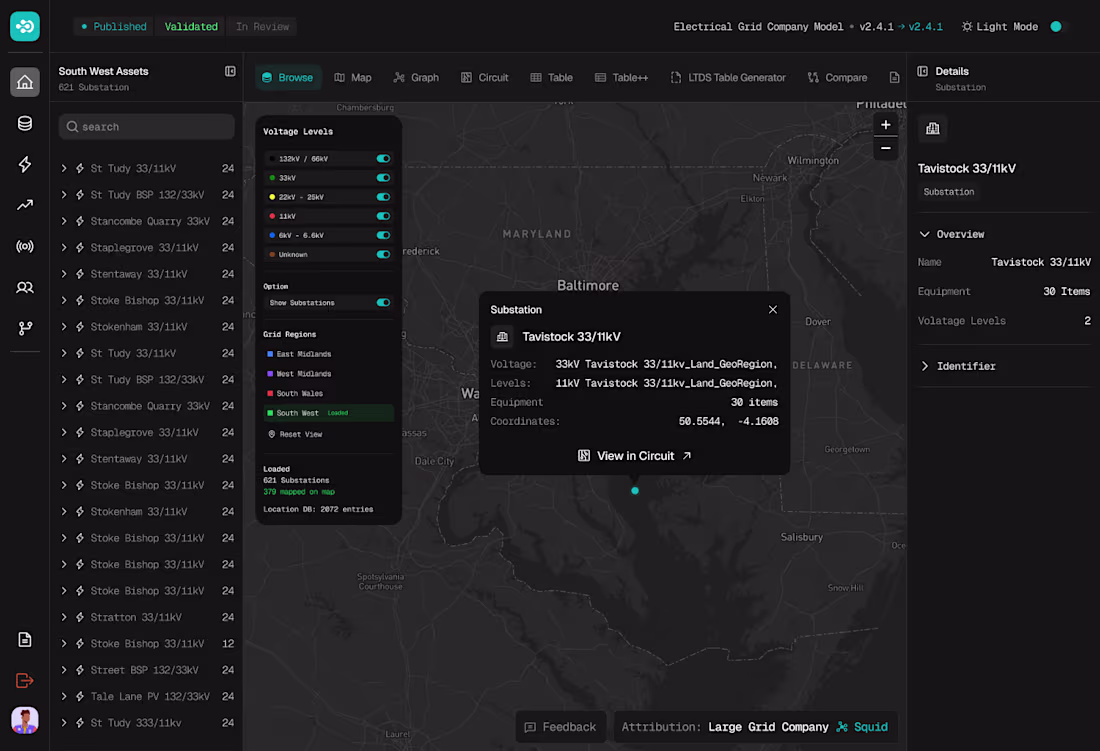Screen dimensions: 1100x751
Task: Switch to the Map tab
Action: (353, 78)
